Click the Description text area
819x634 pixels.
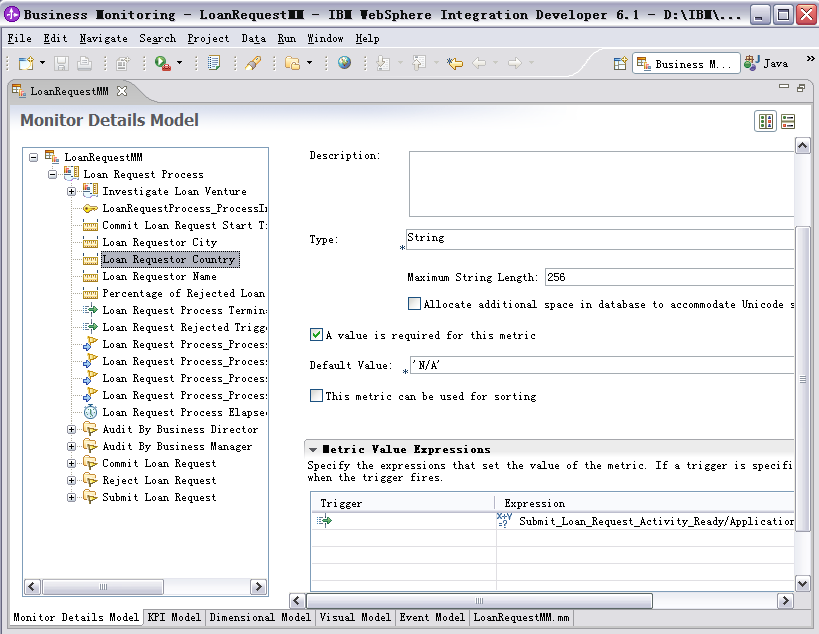click(x=601, y=184)
